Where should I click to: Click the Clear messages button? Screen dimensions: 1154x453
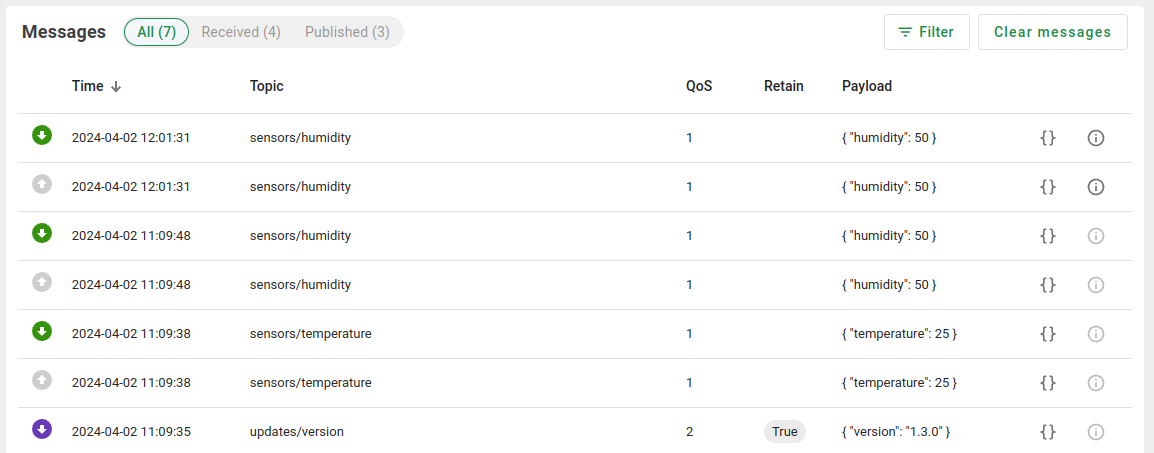1052,32
